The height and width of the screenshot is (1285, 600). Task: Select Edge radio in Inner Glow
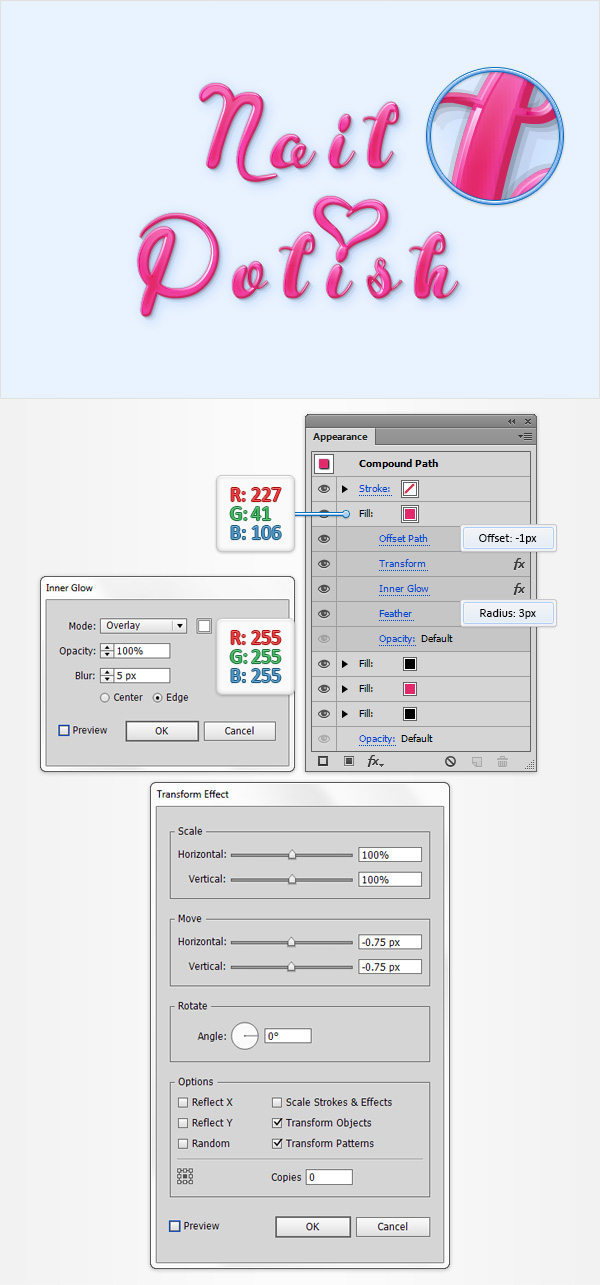(x=157, y=698)
